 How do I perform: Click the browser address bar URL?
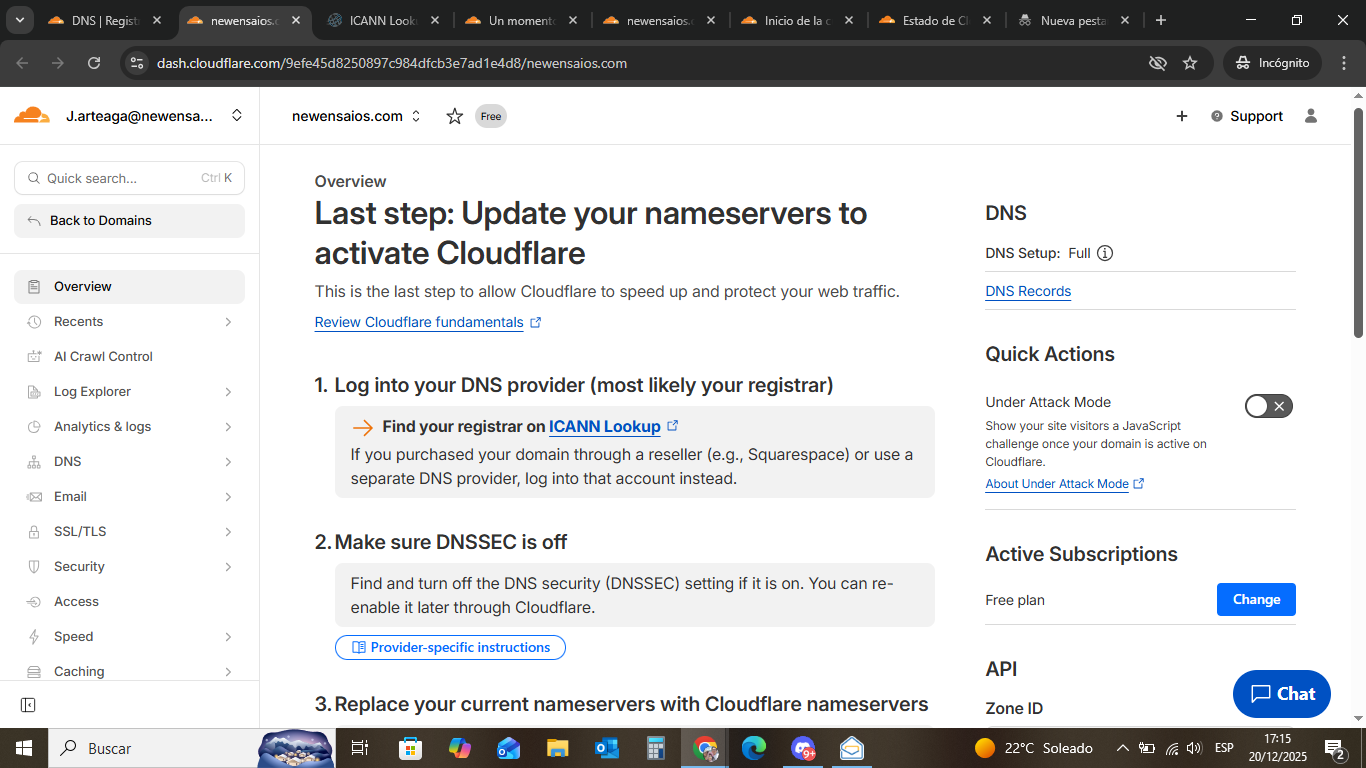click(x=392, y=63)
